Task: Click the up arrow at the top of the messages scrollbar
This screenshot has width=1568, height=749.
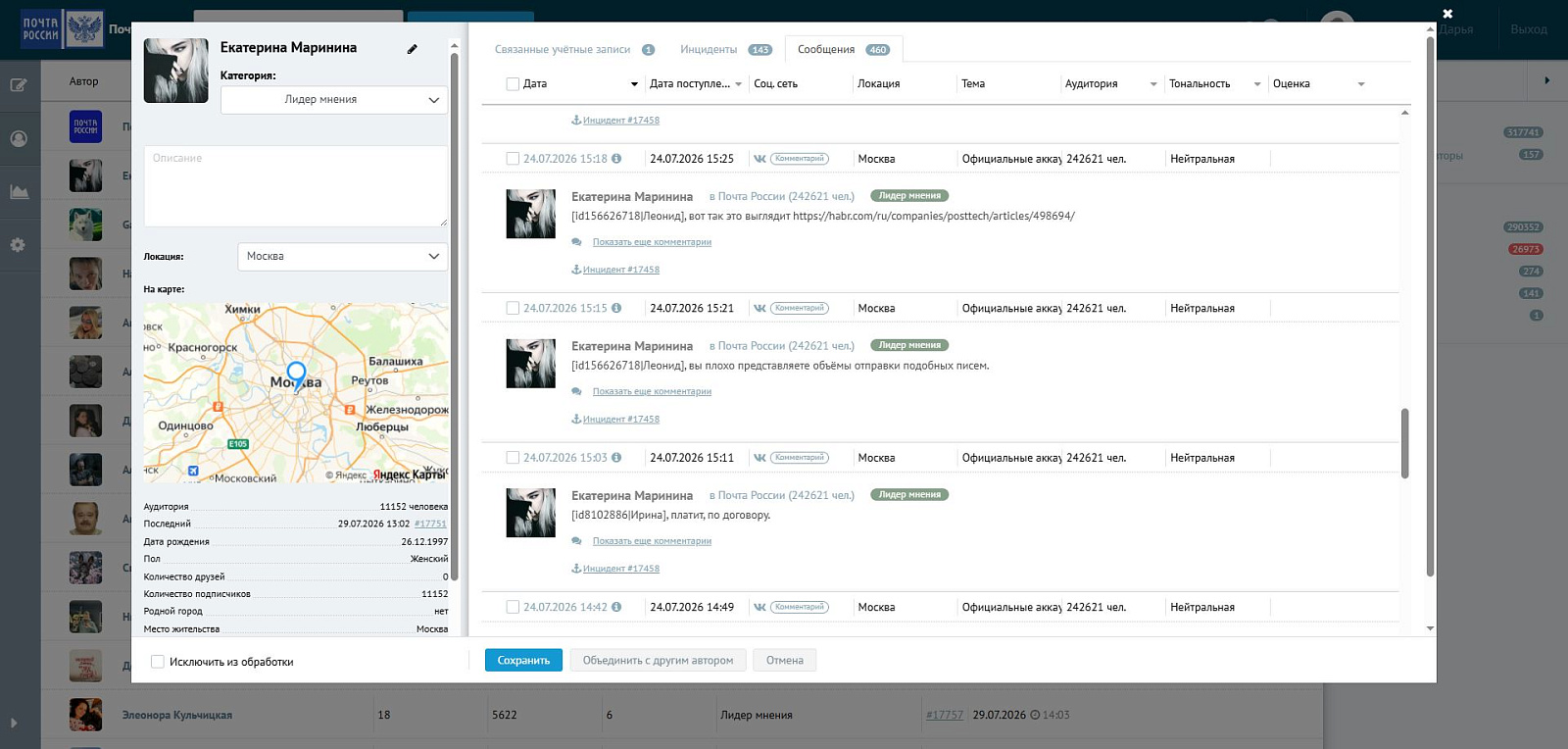Action: click(1404, 113)
